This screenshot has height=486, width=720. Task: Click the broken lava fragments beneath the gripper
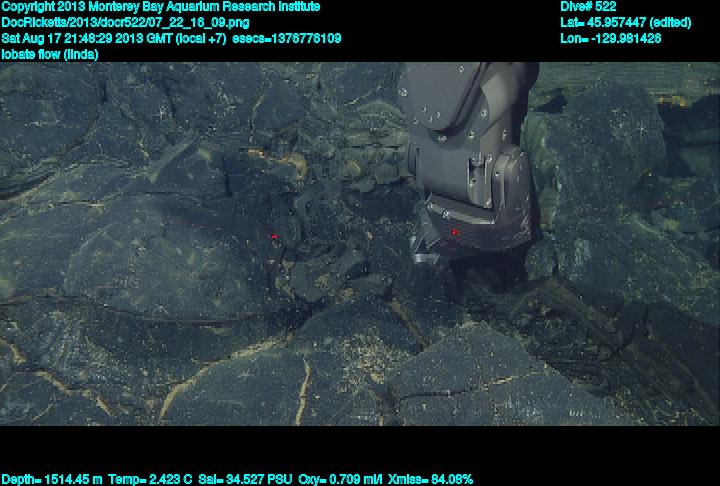[x=350, y=268]
